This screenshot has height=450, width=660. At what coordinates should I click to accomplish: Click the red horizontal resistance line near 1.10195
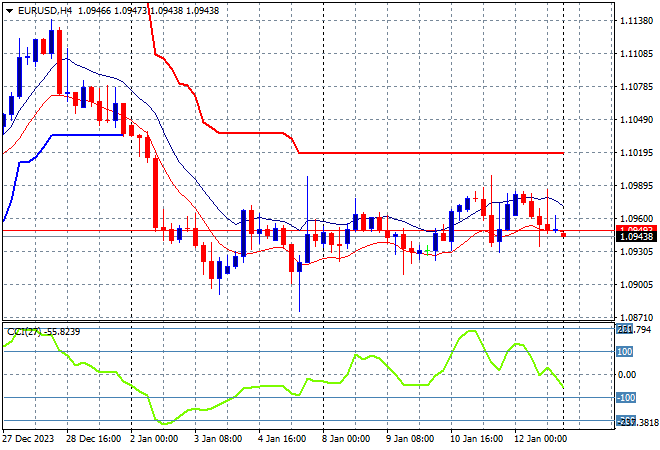click(x=430, y=153)
